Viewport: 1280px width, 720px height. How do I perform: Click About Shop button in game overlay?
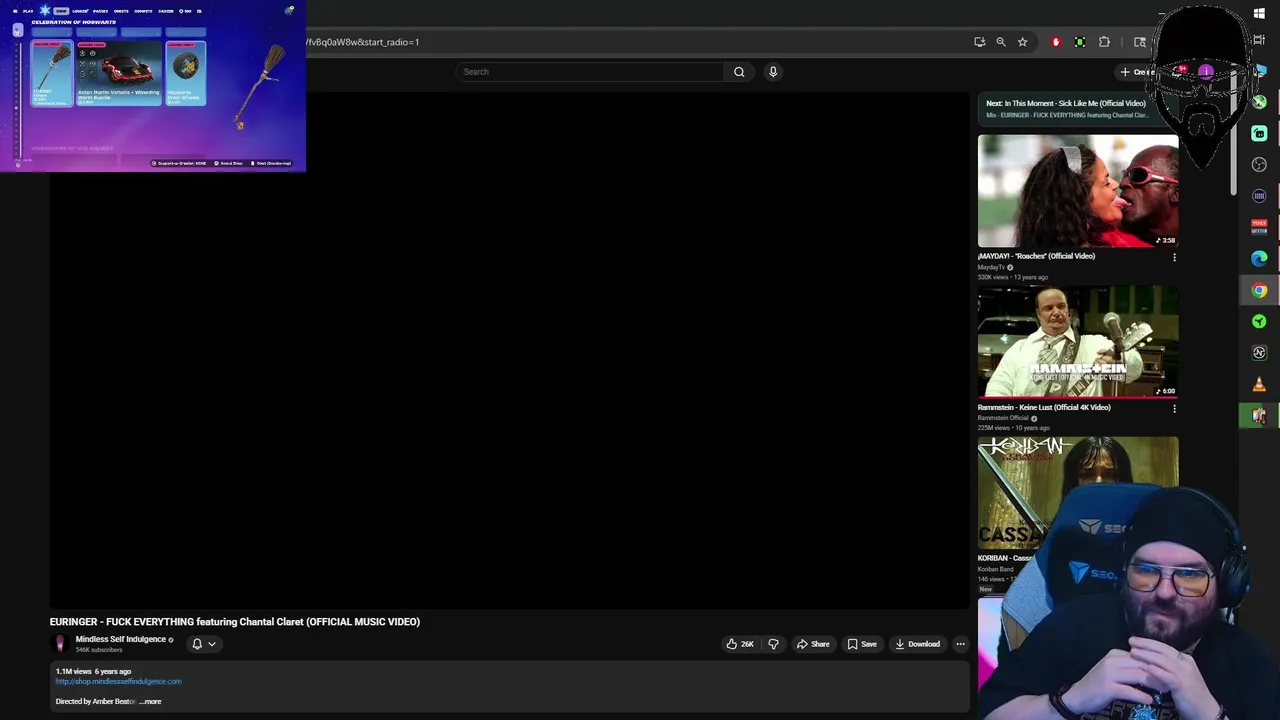point(229,163)
